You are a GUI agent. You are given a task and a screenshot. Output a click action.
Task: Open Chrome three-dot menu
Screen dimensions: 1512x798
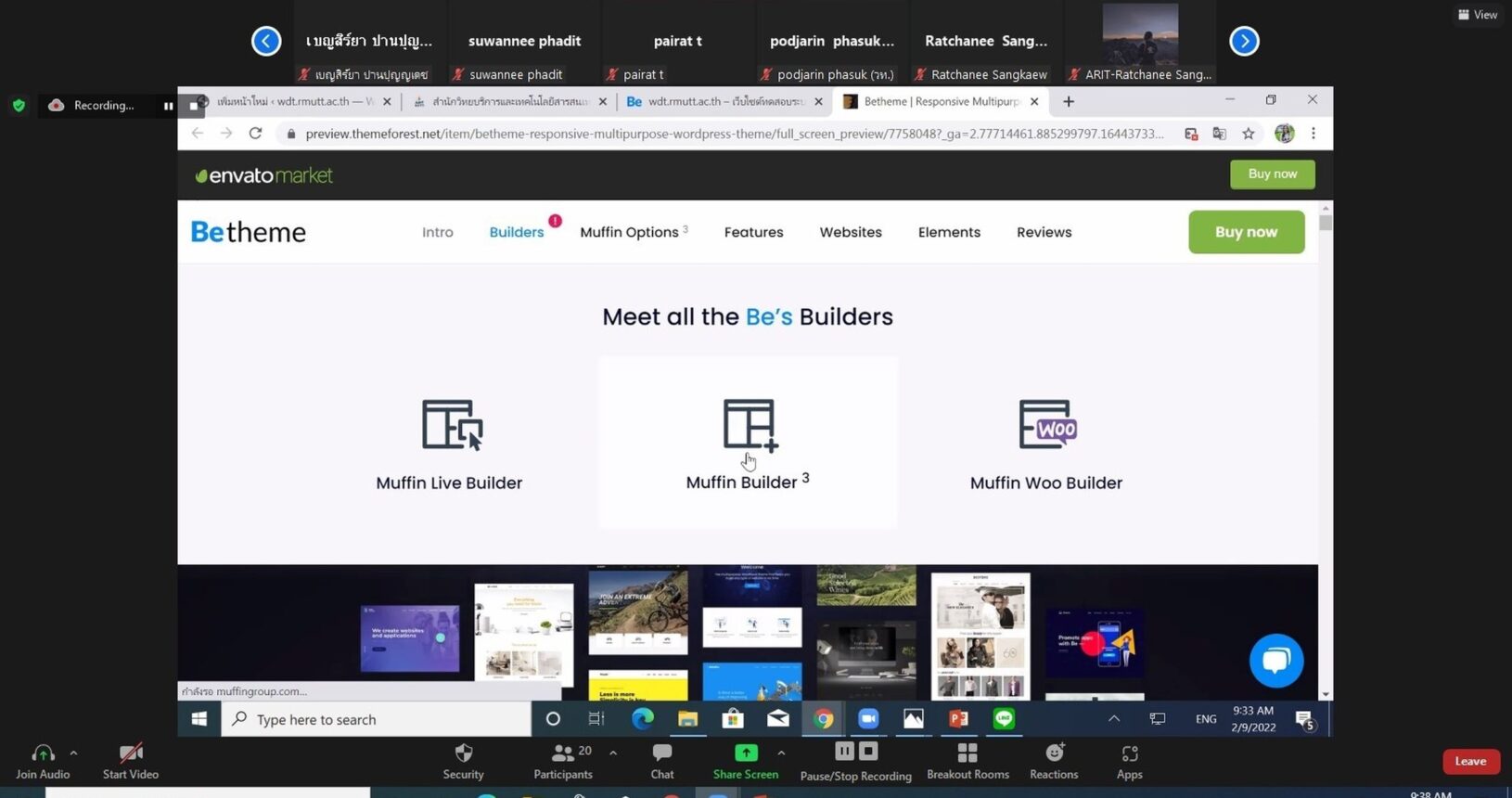click(1313, 134)
